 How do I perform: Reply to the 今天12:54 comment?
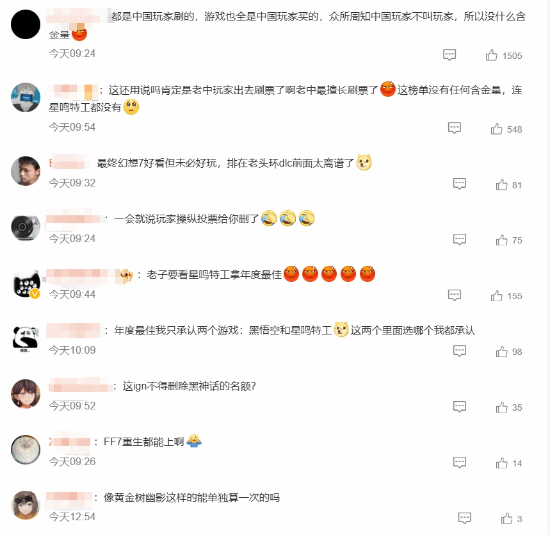(x=464, y=518)
